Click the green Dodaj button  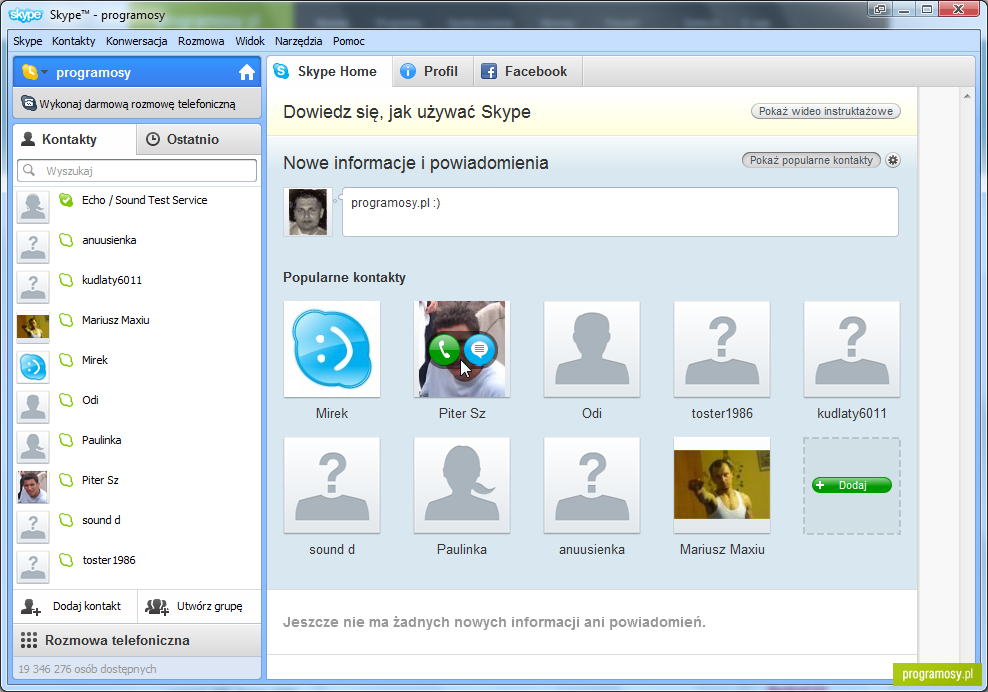pos(851,485)
